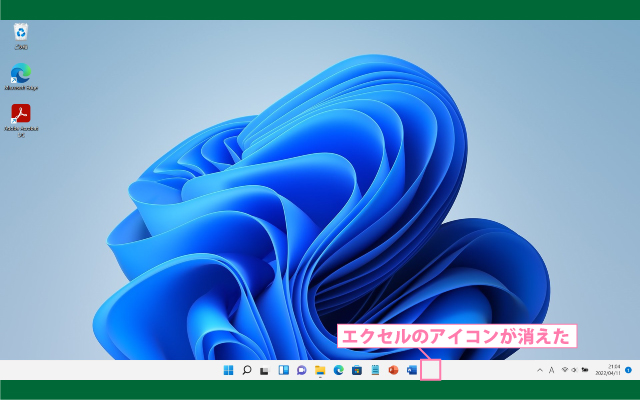Select the Microsoft Edge desktop shortcut

pyautogui.click(x=21, y=77)
